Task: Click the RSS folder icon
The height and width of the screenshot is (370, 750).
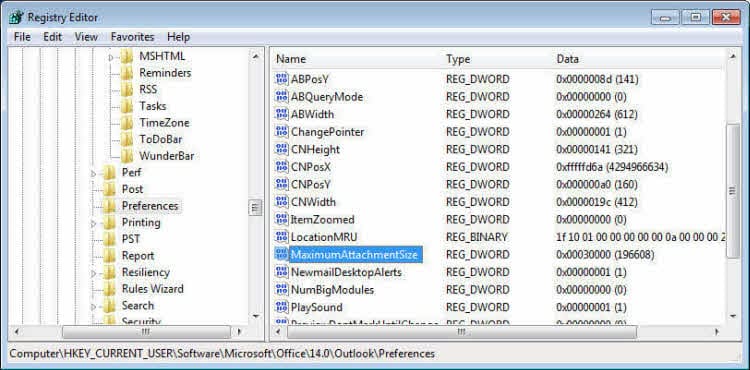Action: tap(127, 89)
